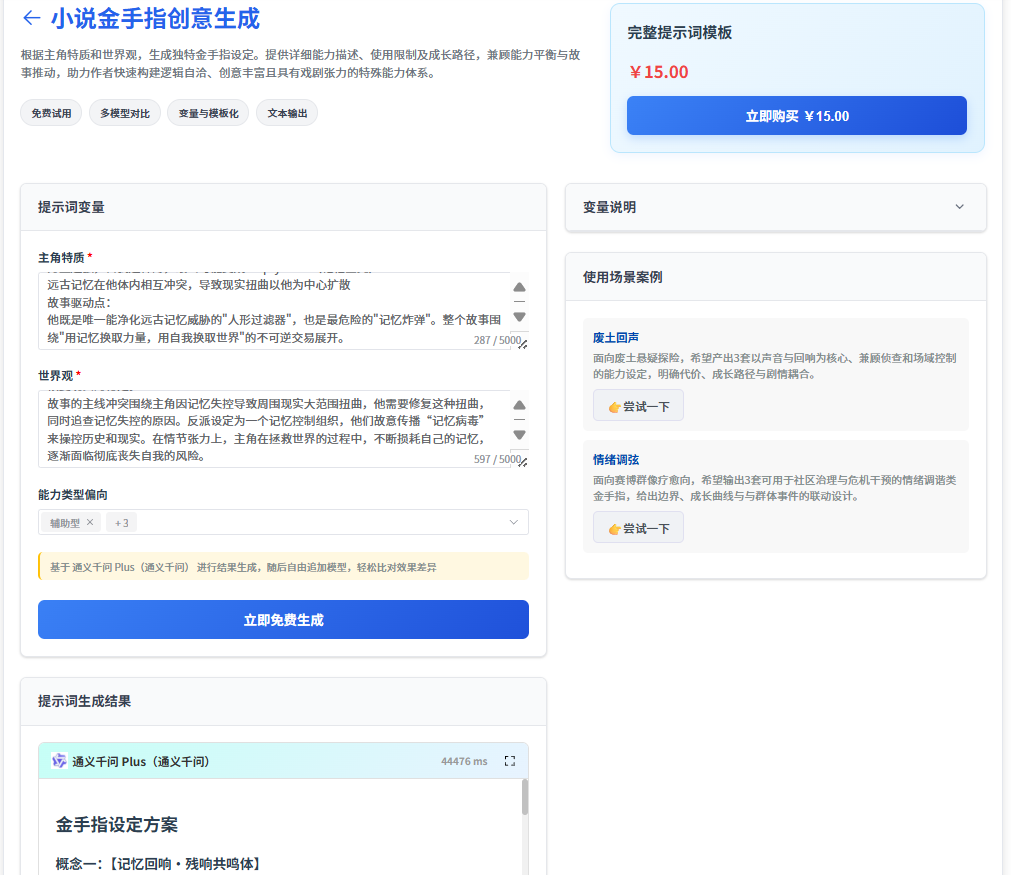This screenshot has height=875, width=1011.
Task: Show hidden selections via the +3 tag
Action: [121, 522]
